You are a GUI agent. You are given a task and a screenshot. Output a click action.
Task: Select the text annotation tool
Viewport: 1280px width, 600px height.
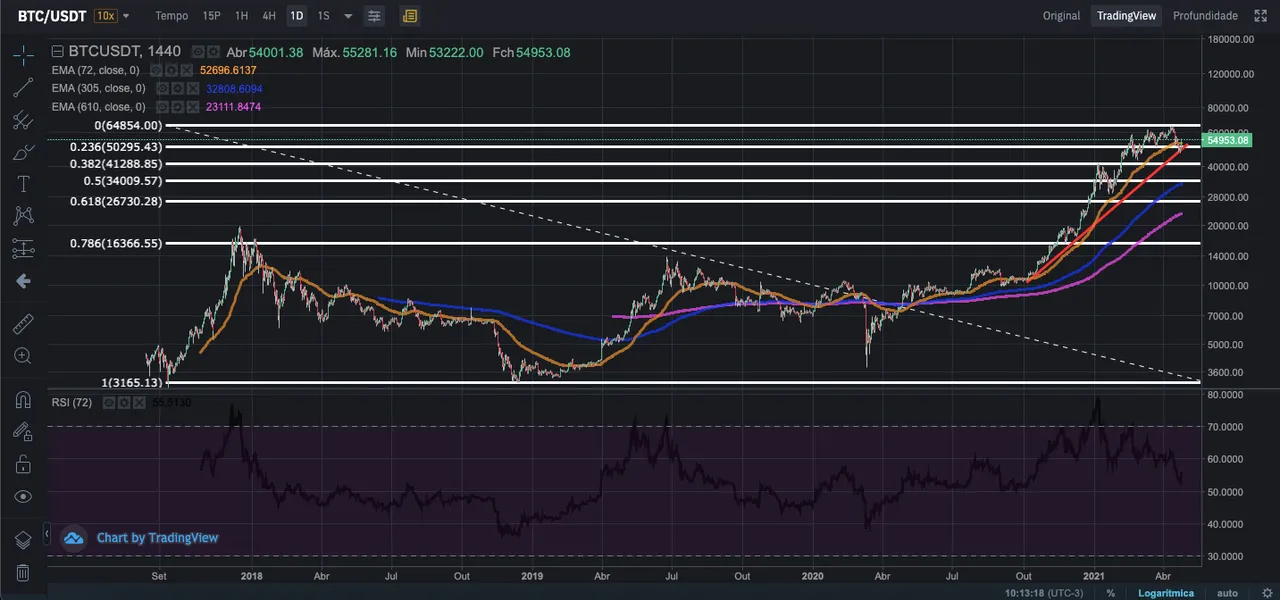(x=23, y=184)
